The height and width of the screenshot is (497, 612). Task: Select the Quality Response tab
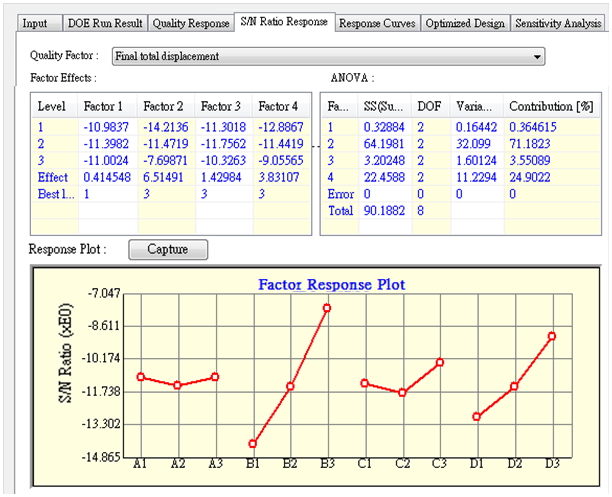[190, 23]
